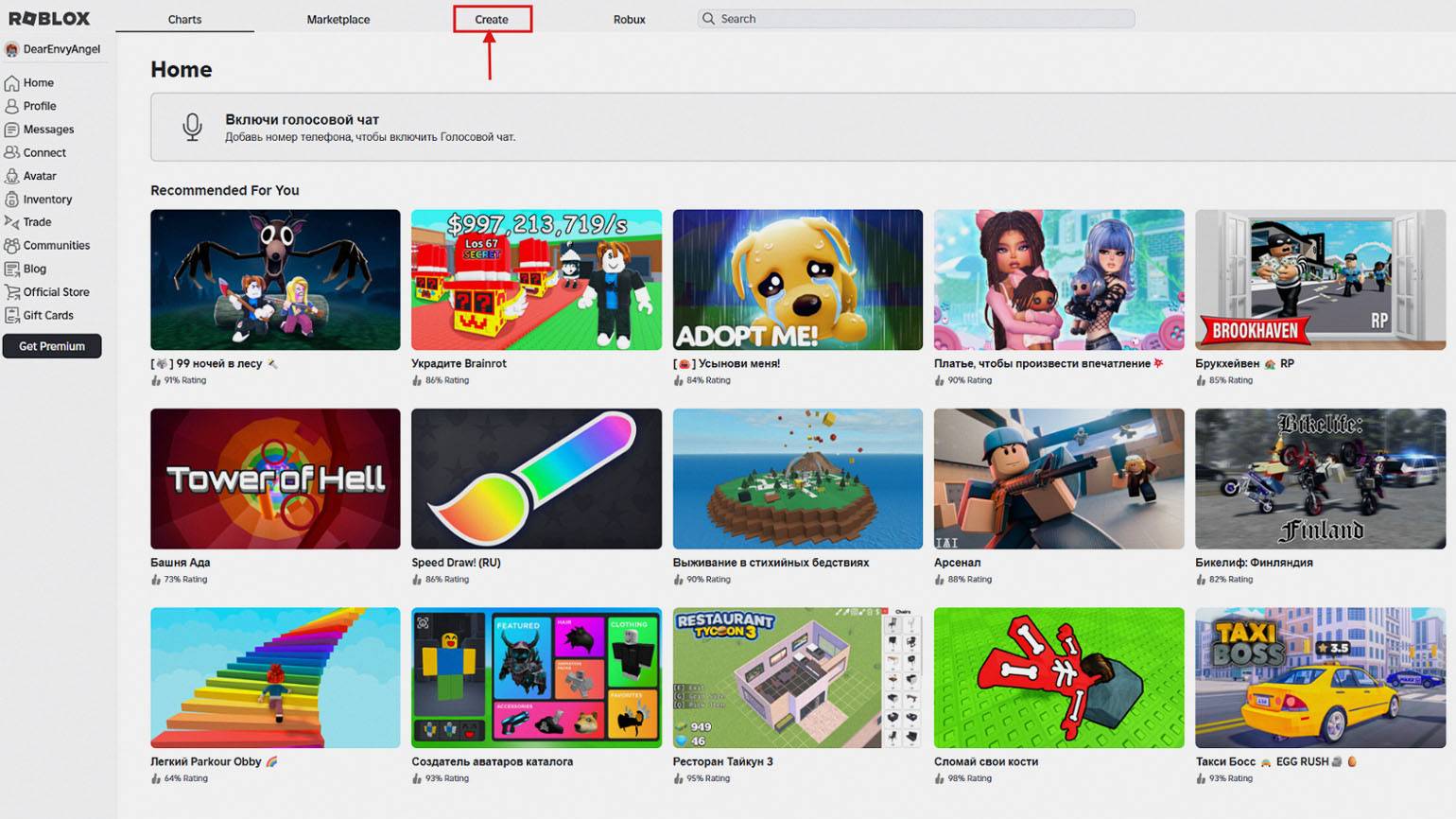Screen dimensions: 1456x819
Task: Go to the Robux tab
Action: click(629, 19)
